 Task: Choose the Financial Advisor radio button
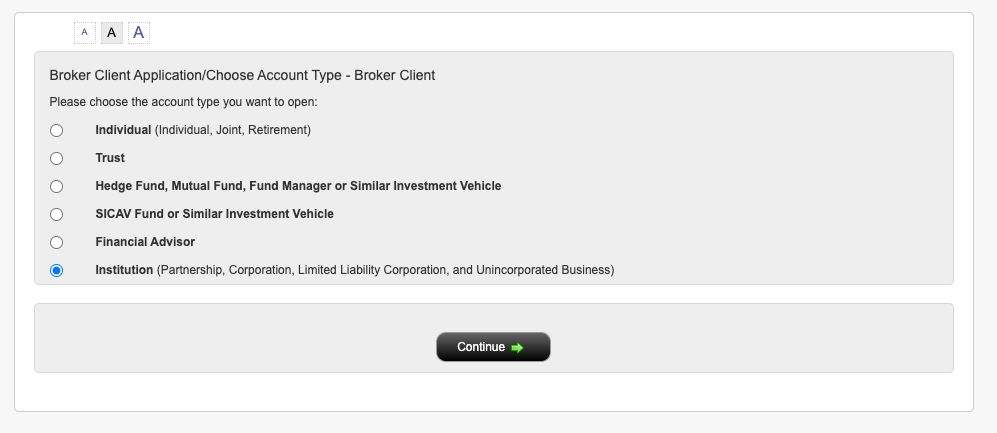(x=56, y=242)
